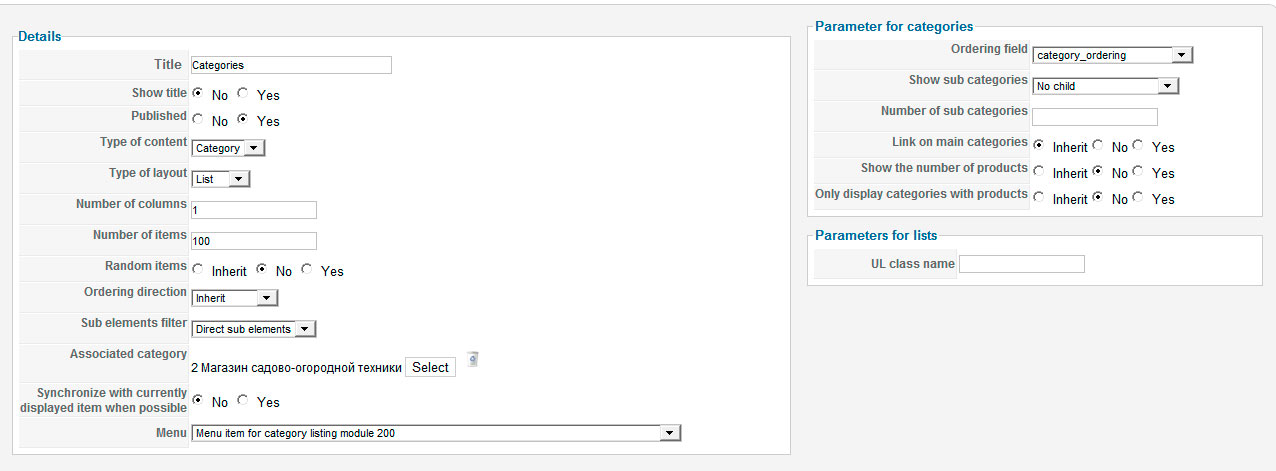1276x471 pixels.
Task: Choose Inherit for Random items
Action: tap(198, 270)
